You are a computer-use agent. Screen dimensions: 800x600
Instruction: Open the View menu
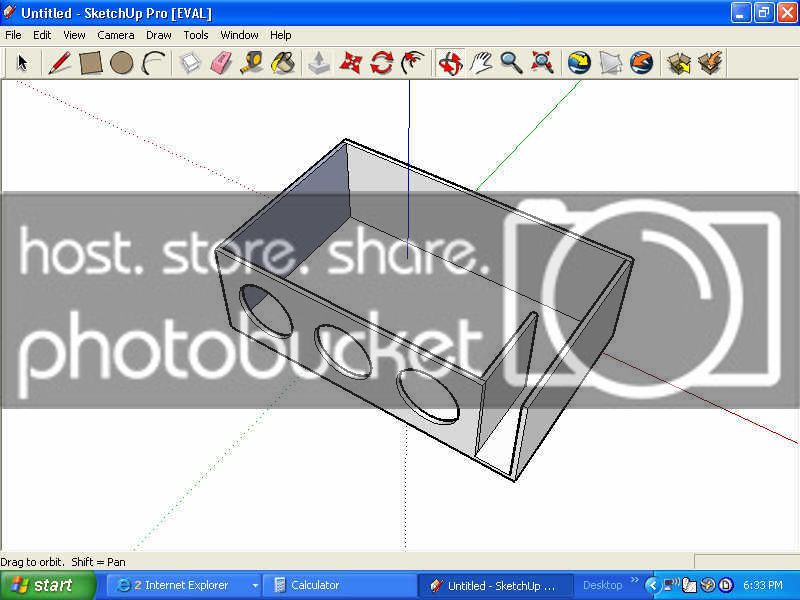74,35
